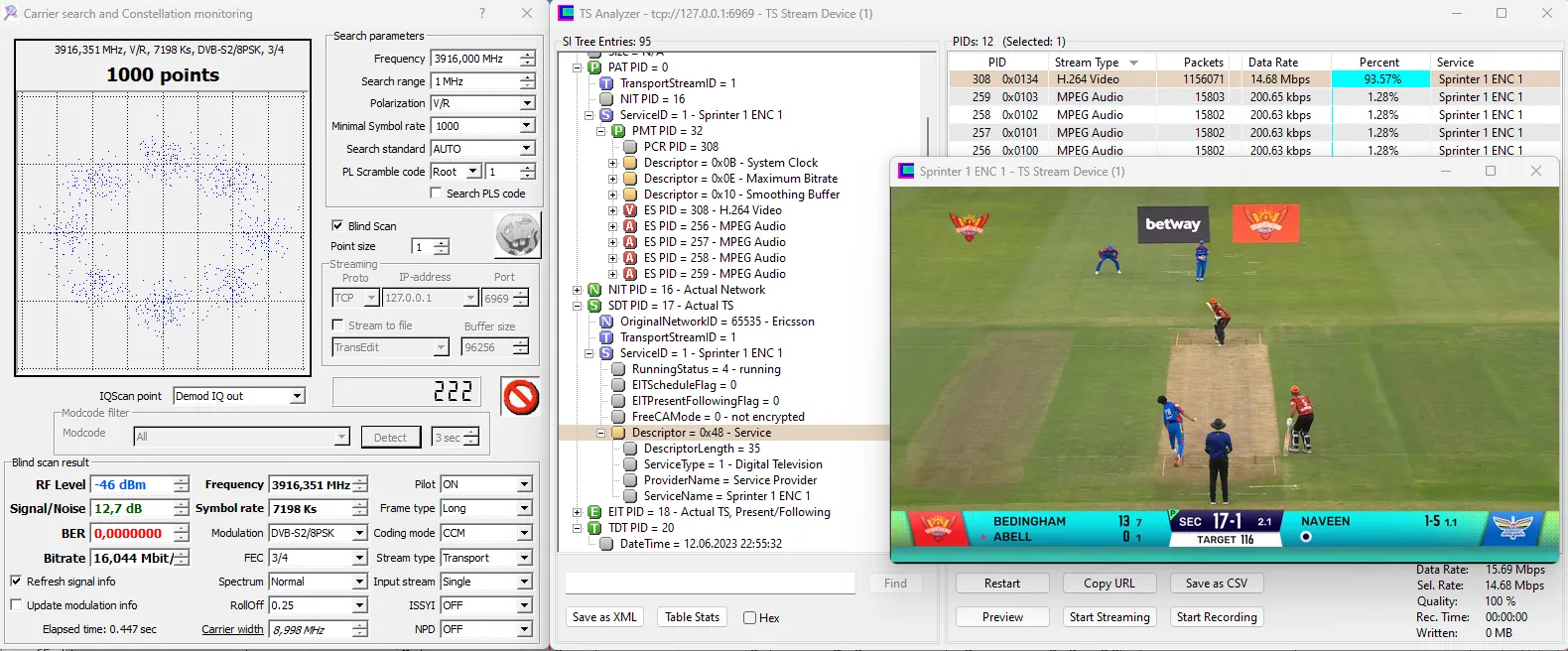Click the red stop scan icon
This screenshot has width=1568, height=651.
(x=520, y=397)
